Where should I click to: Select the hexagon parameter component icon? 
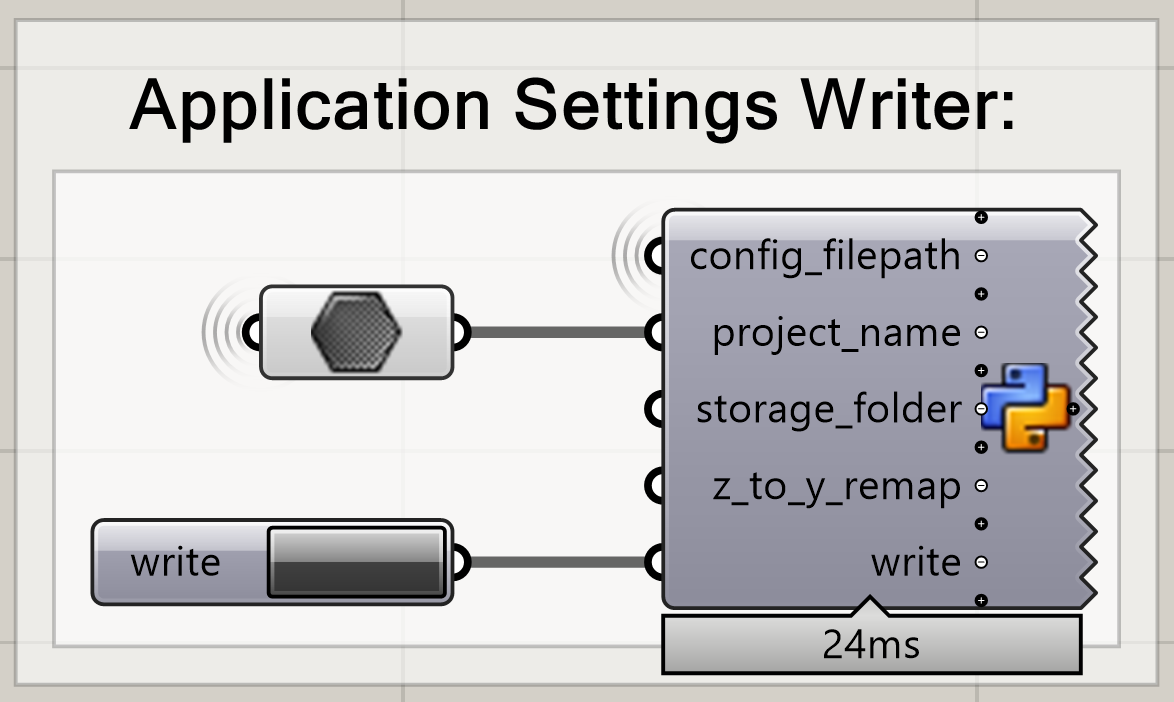[356, 332]
